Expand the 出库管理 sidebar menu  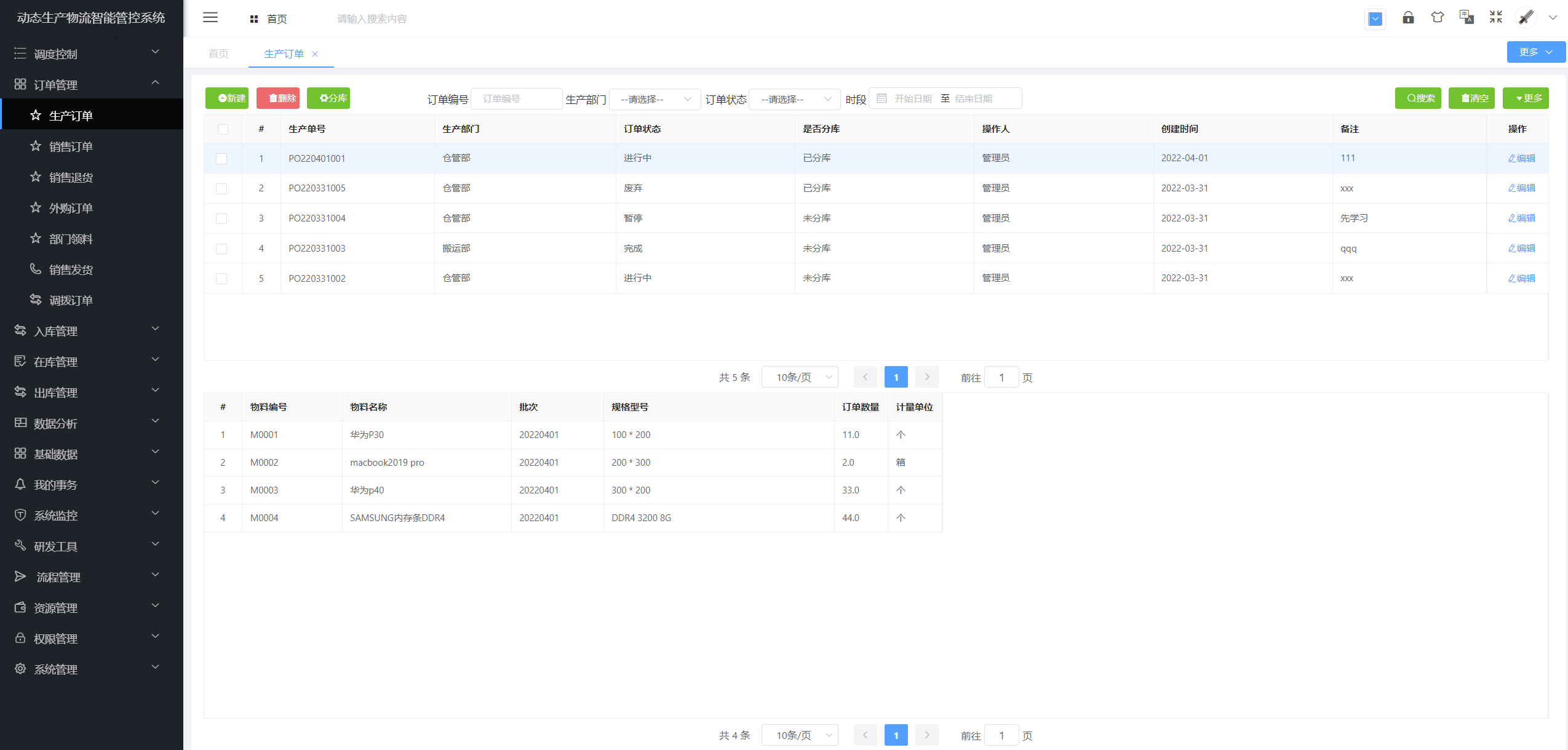click(x=92, y=392)
